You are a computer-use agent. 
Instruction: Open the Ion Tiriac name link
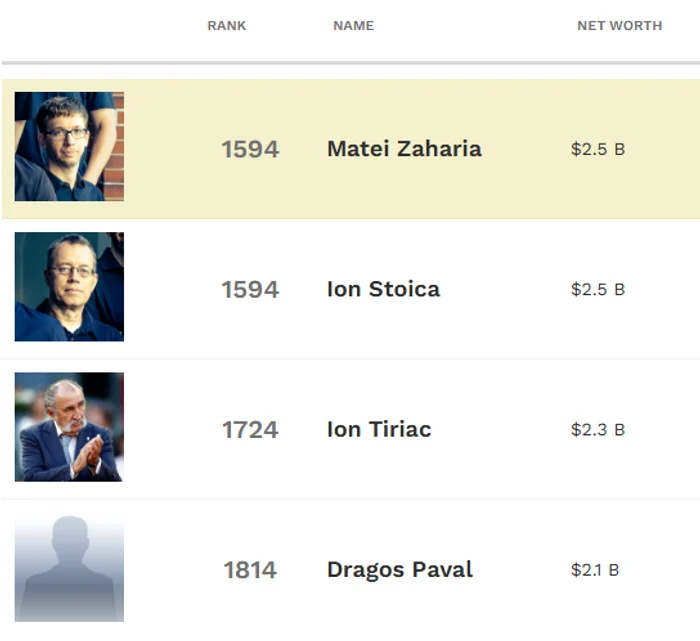379,429
